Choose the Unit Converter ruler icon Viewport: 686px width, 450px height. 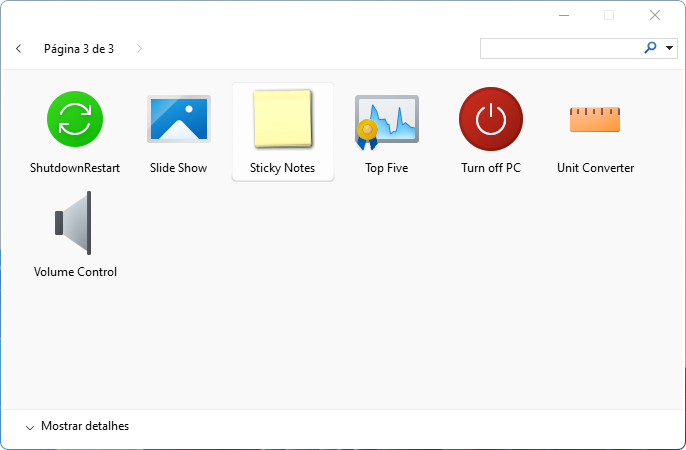tap(595, 119)
